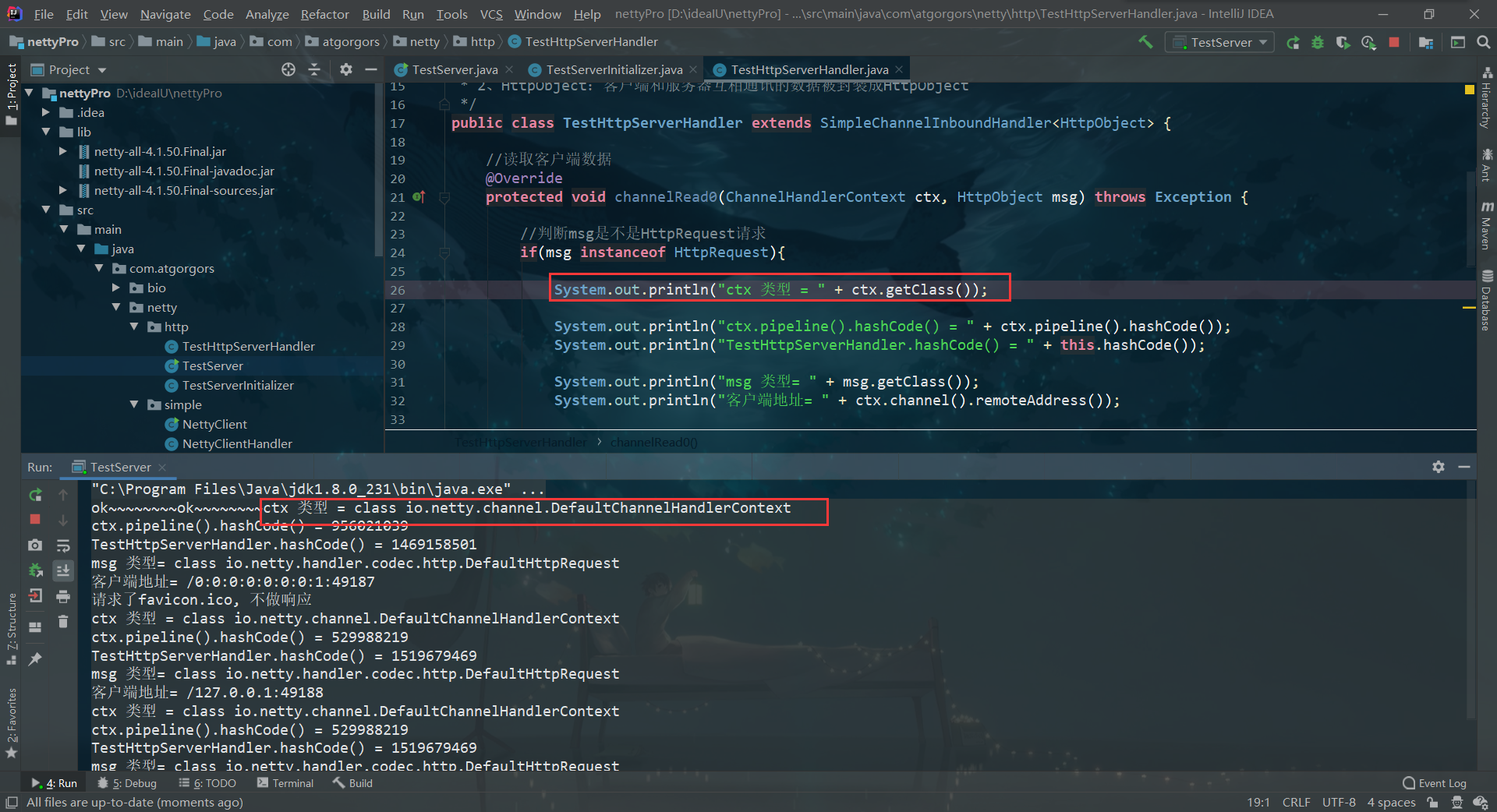Stop the process in the Run panel
The image size is (1497, 812).
click(x=35, y=519)
